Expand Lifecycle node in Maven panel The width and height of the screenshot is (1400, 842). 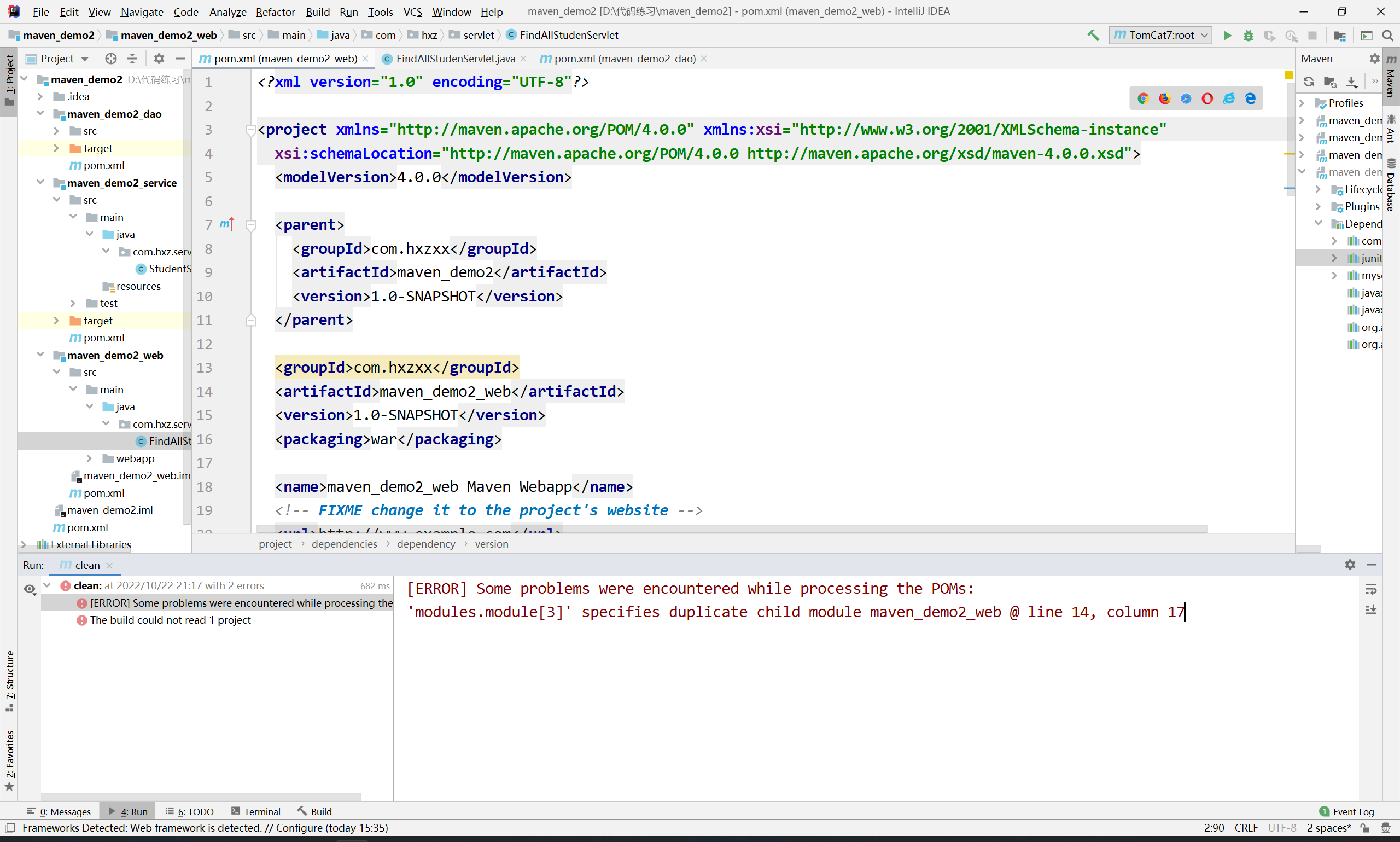[1319, 189]
